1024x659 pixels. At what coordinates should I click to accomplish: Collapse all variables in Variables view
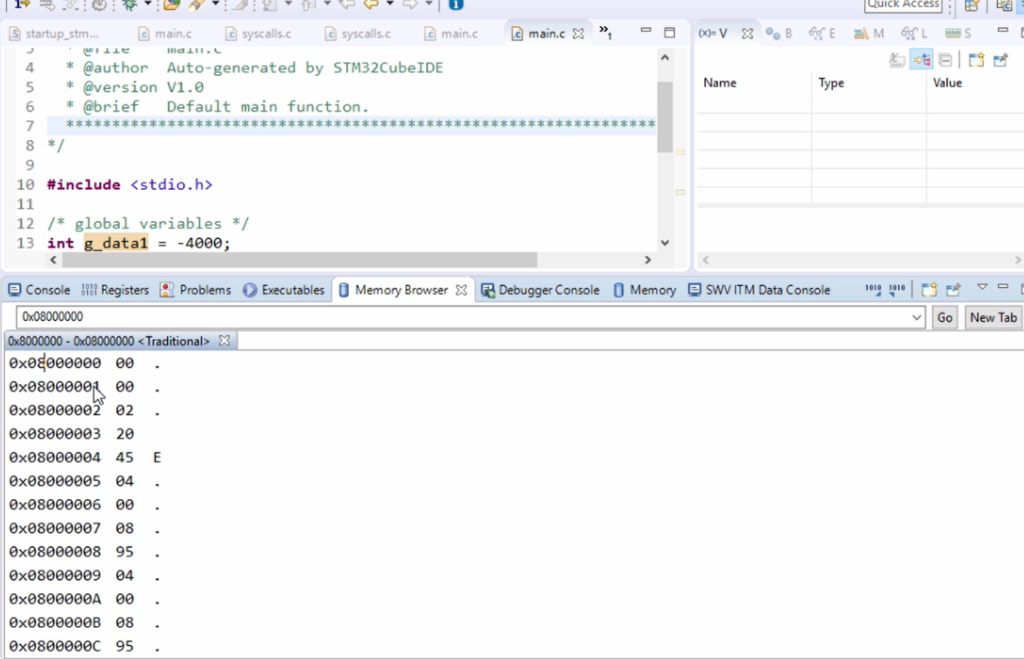point(945,60)
